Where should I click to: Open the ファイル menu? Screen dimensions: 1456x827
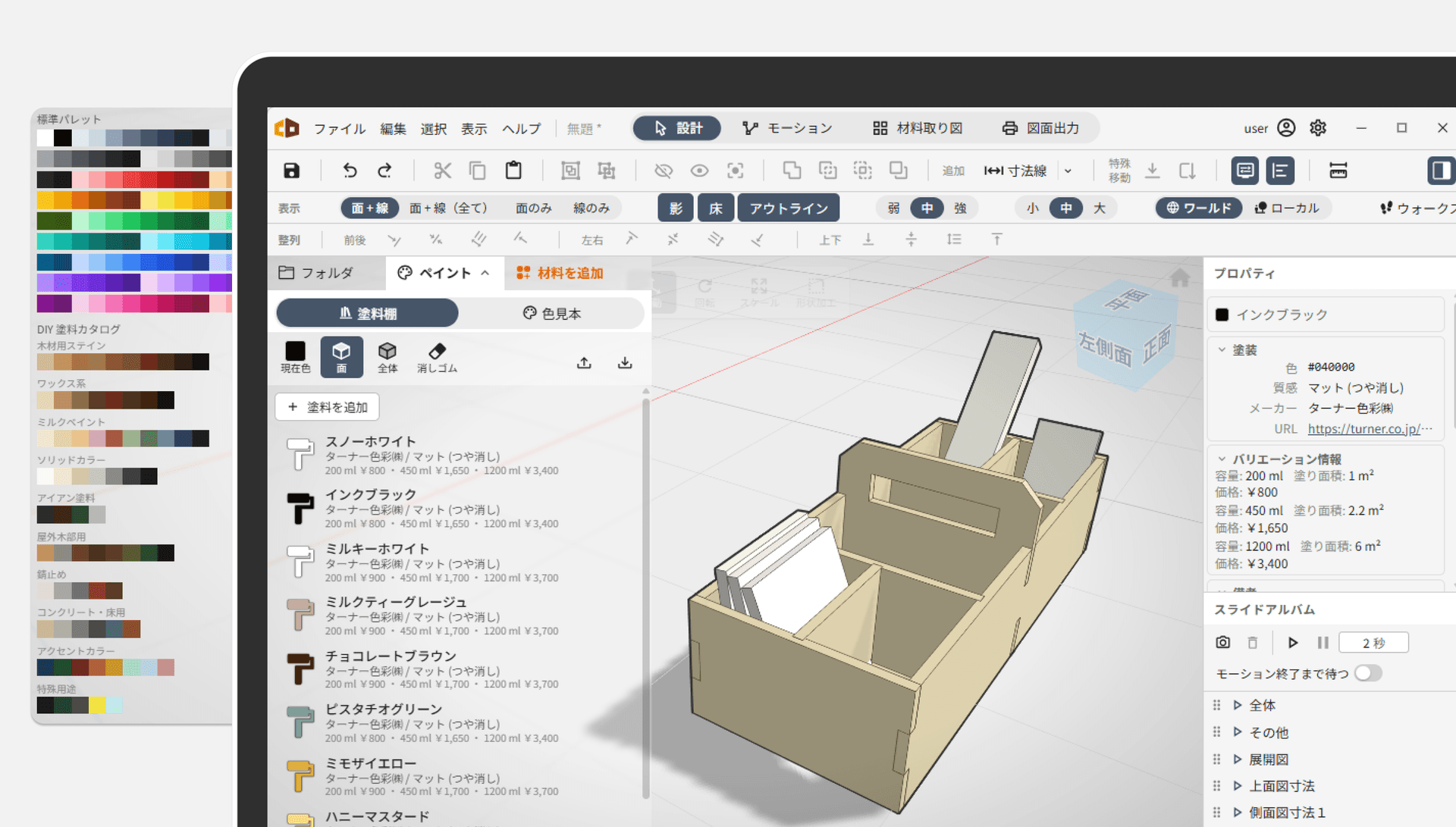(x=340, y=129)
